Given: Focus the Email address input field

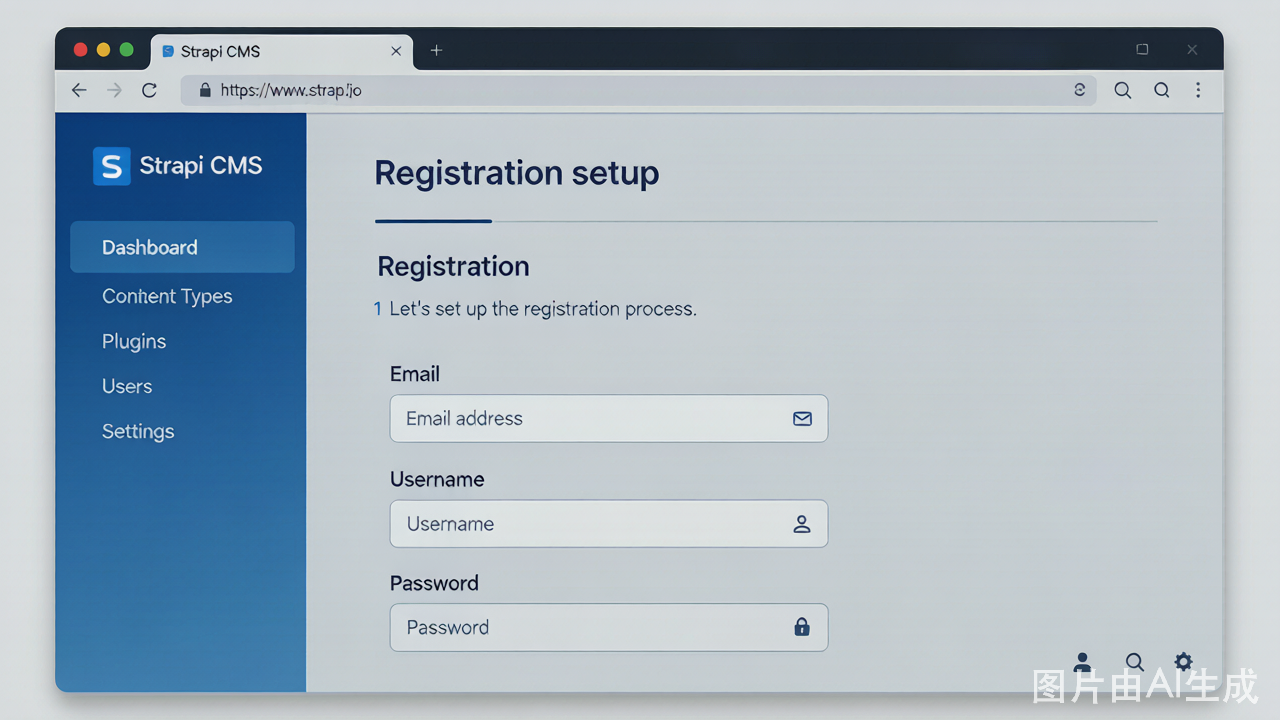Looking at the screenshot, I should click(x=609, y=418).
